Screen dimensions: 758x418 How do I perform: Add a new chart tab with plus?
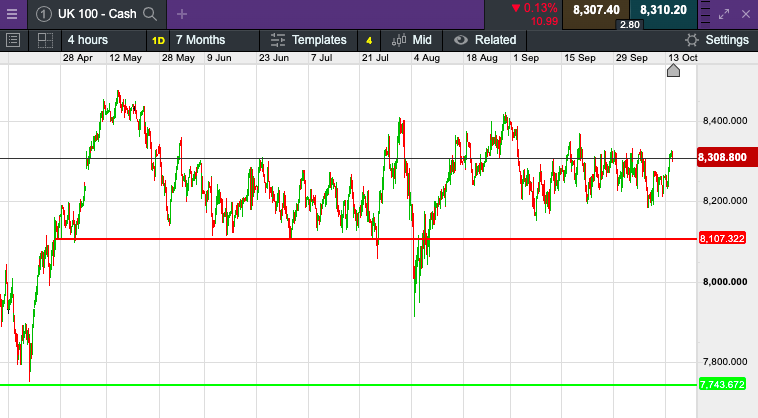pyautogui.click(x=182, y=14)
